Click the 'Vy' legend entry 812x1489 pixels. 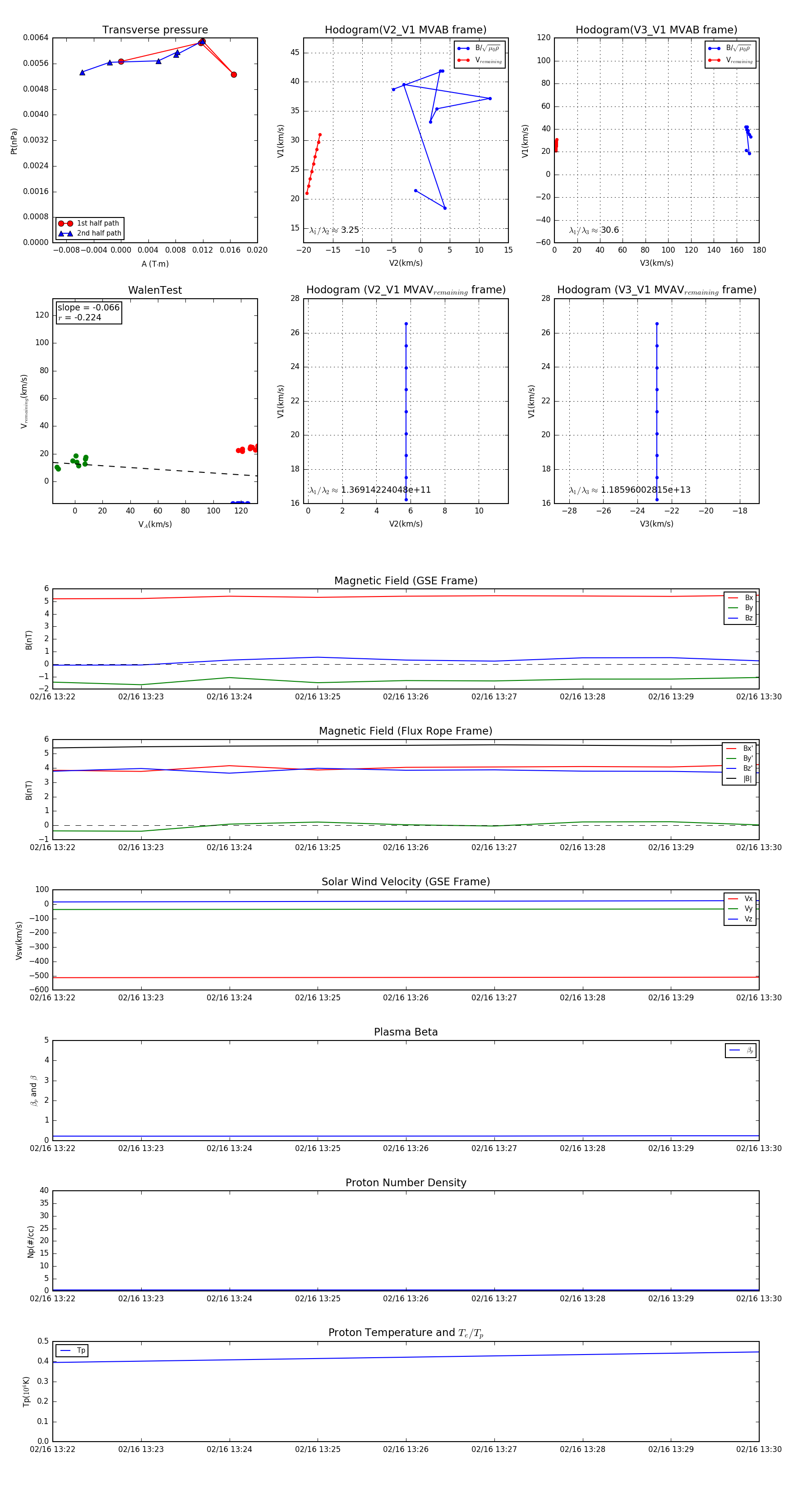click(740, 909)
